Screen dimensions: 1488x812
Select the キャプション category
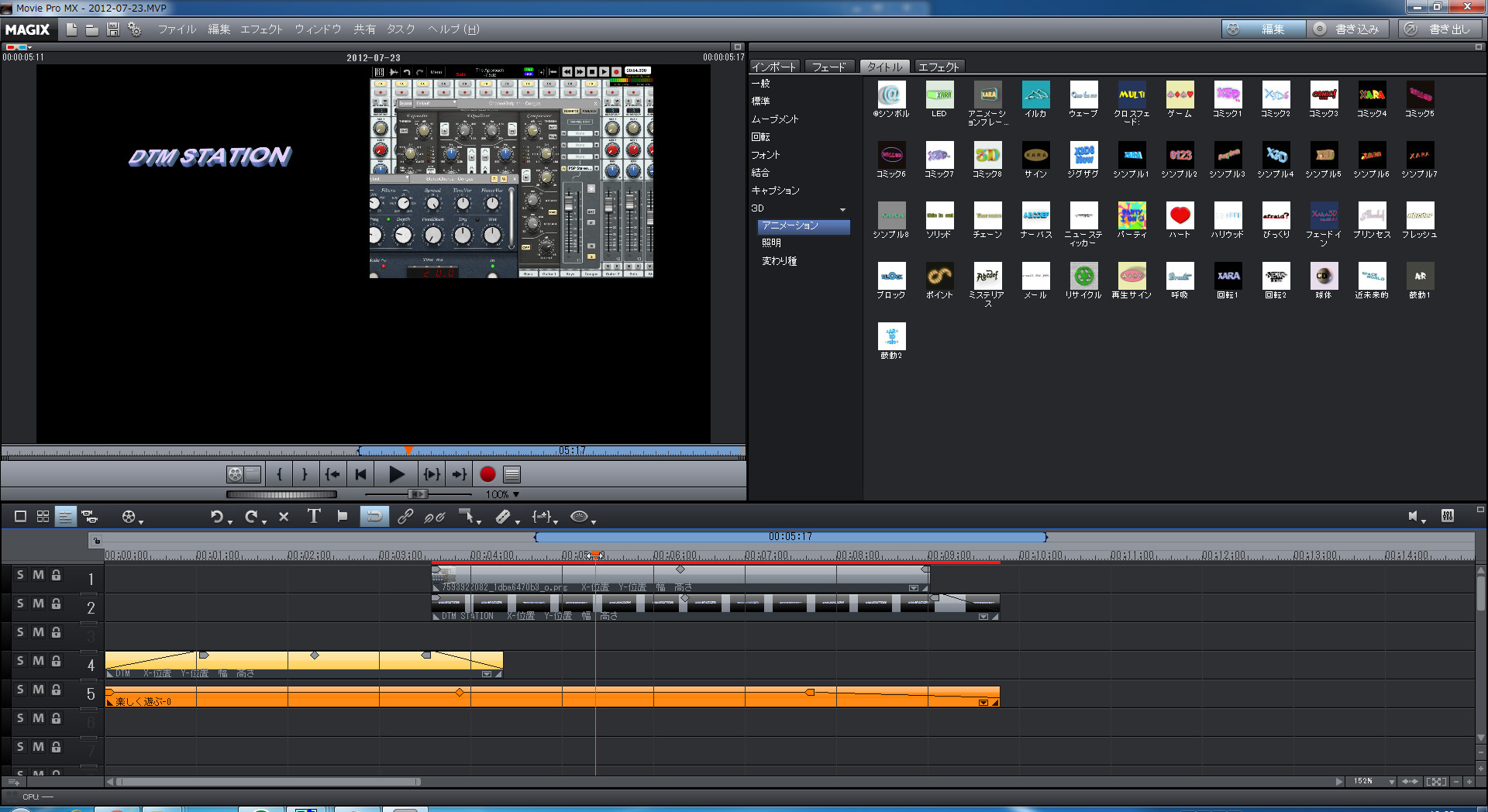775,191
